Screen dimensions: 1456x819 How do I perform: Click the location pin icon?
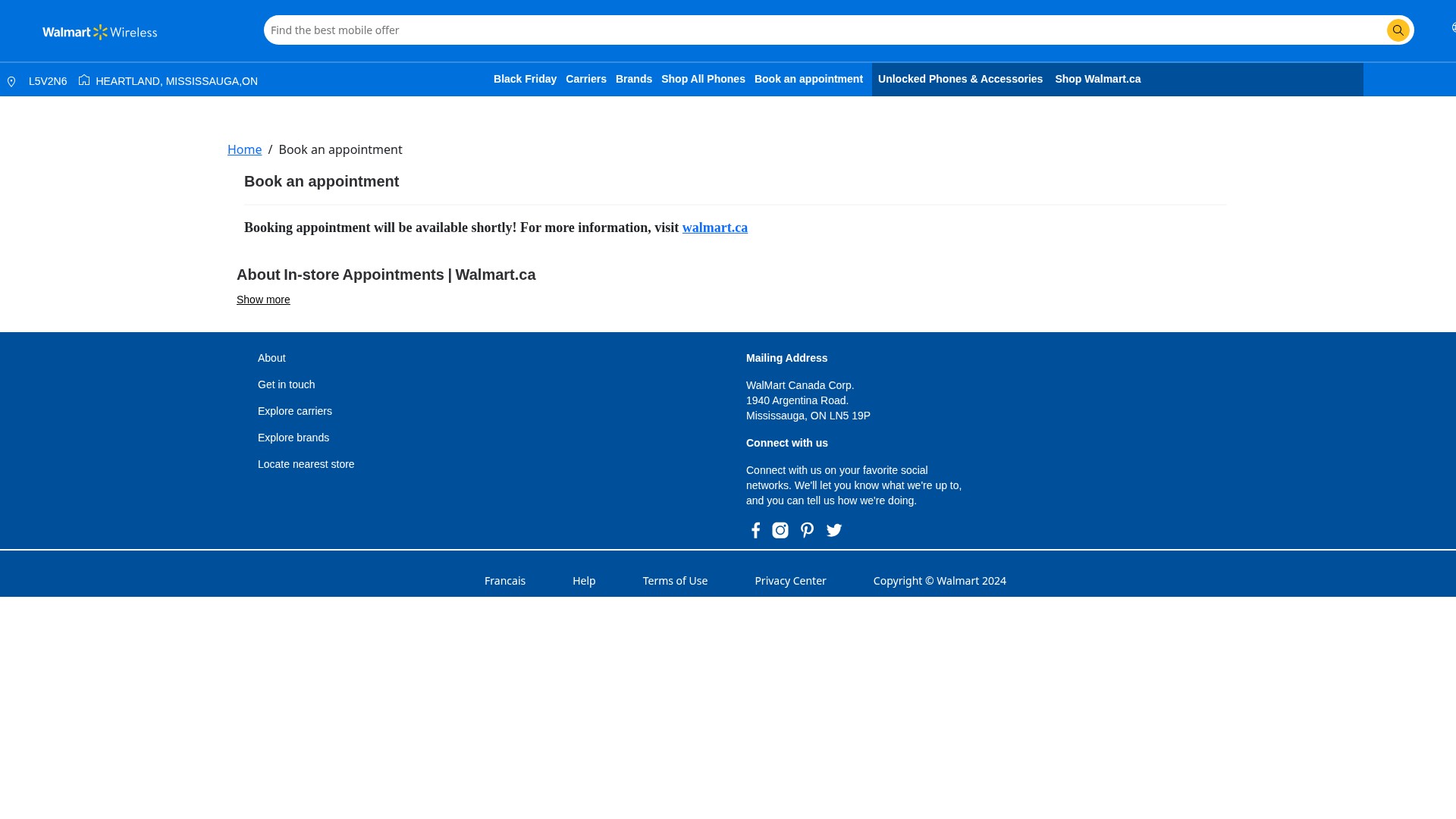(11, 81)
